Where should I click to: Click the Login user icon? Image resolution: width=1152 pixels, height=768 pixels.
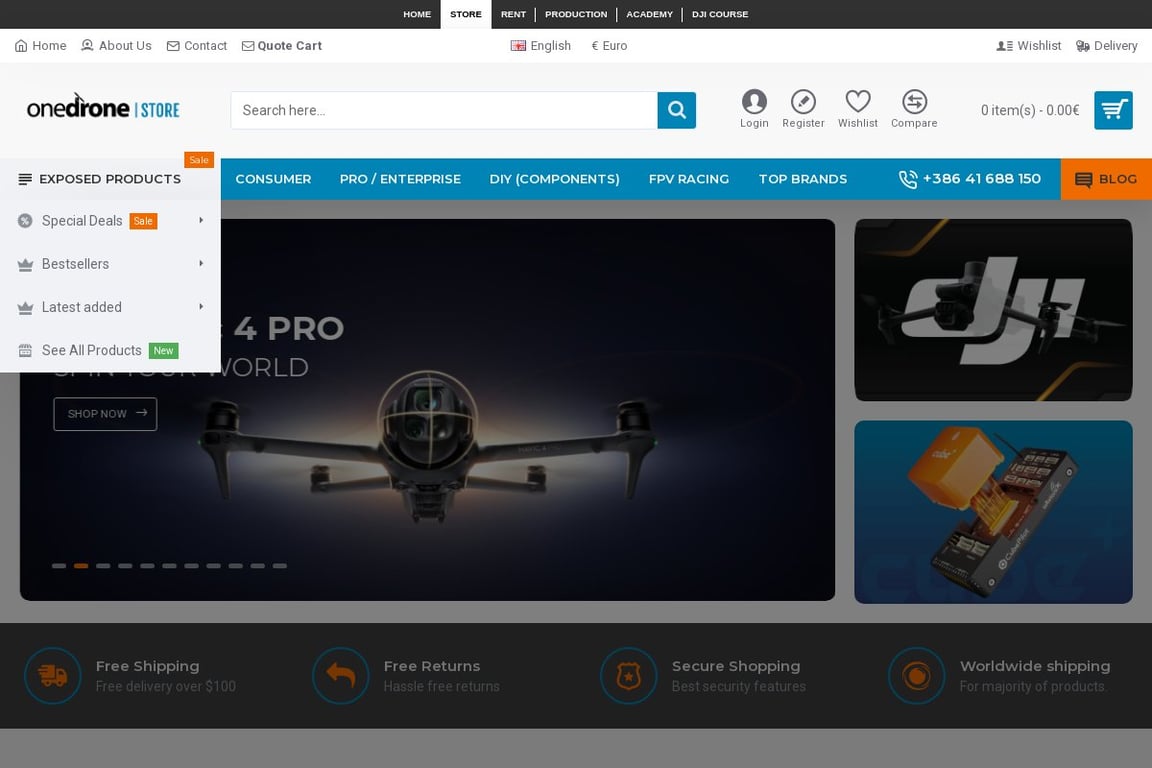click(754, 101)
